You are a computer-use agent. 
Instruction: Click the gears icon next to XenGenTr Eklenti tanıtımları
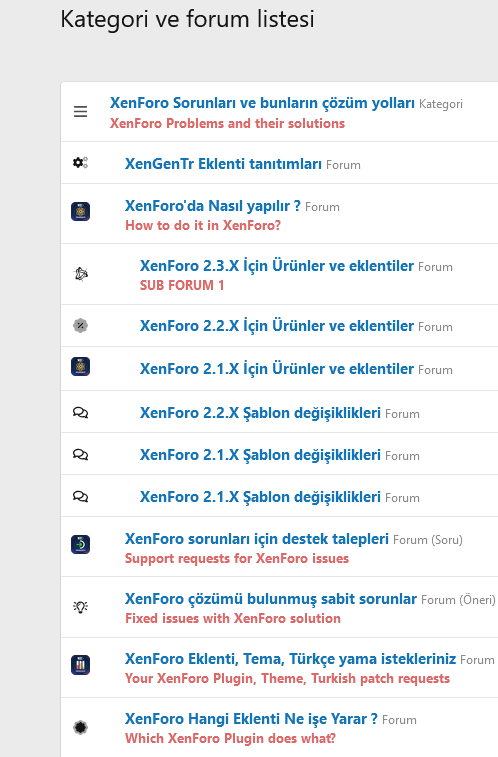[x=81, y=163]
